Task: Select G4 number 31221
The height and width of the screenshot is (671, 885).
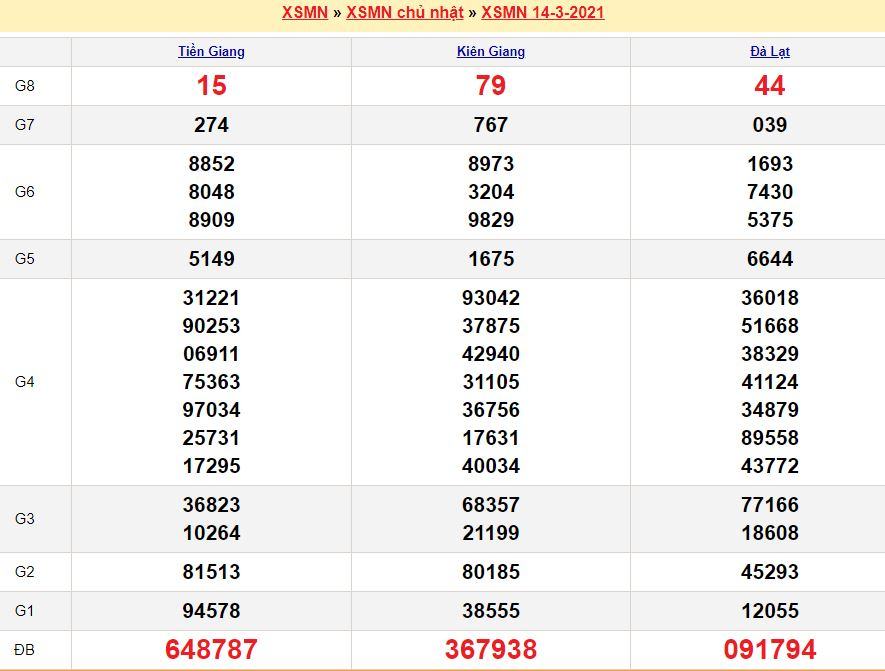Action: pyautogui.click(x=212, y=298)
